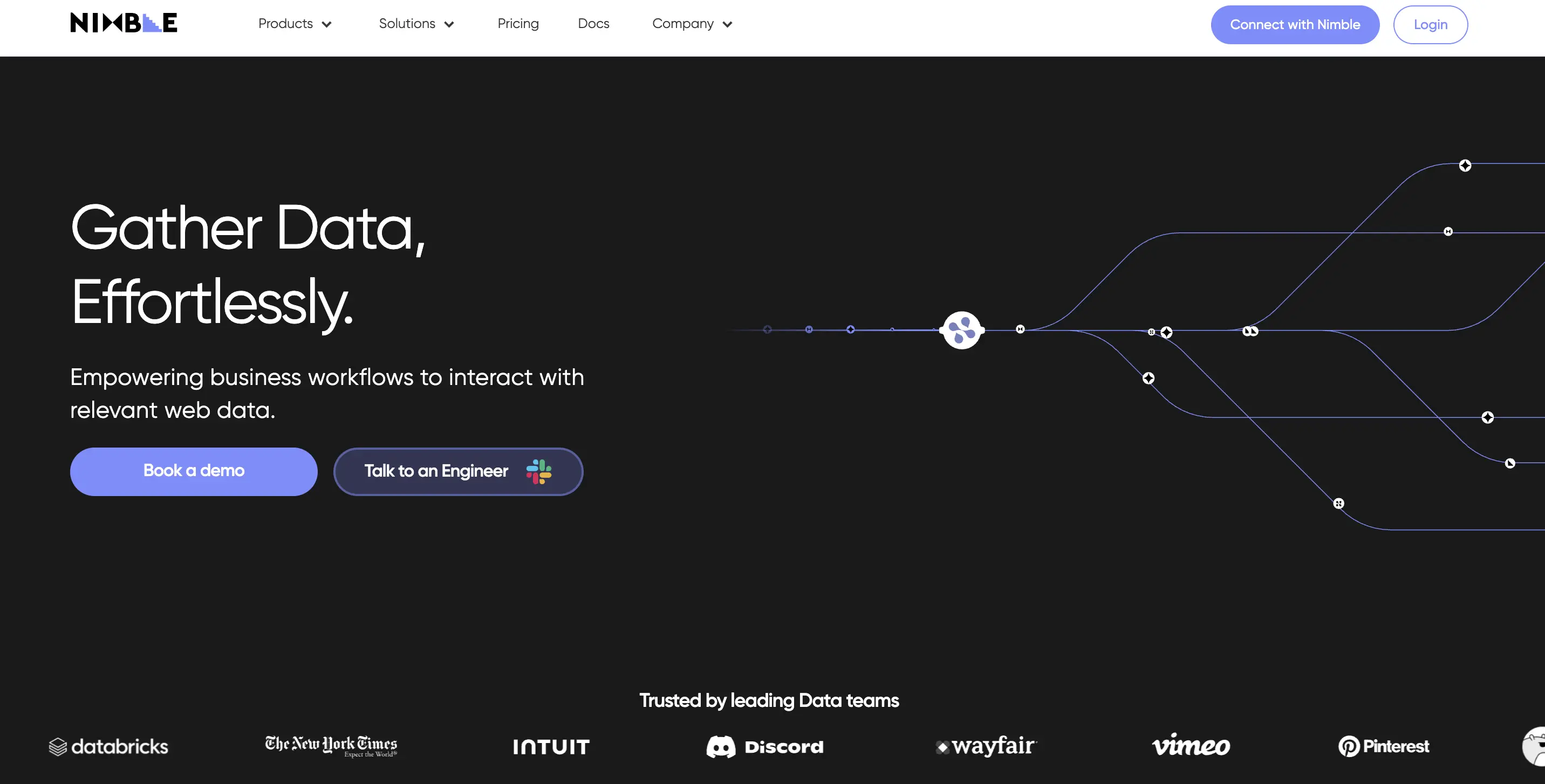Expand the Solutions menu
The image size is (1545, 784).
[415, 24]
